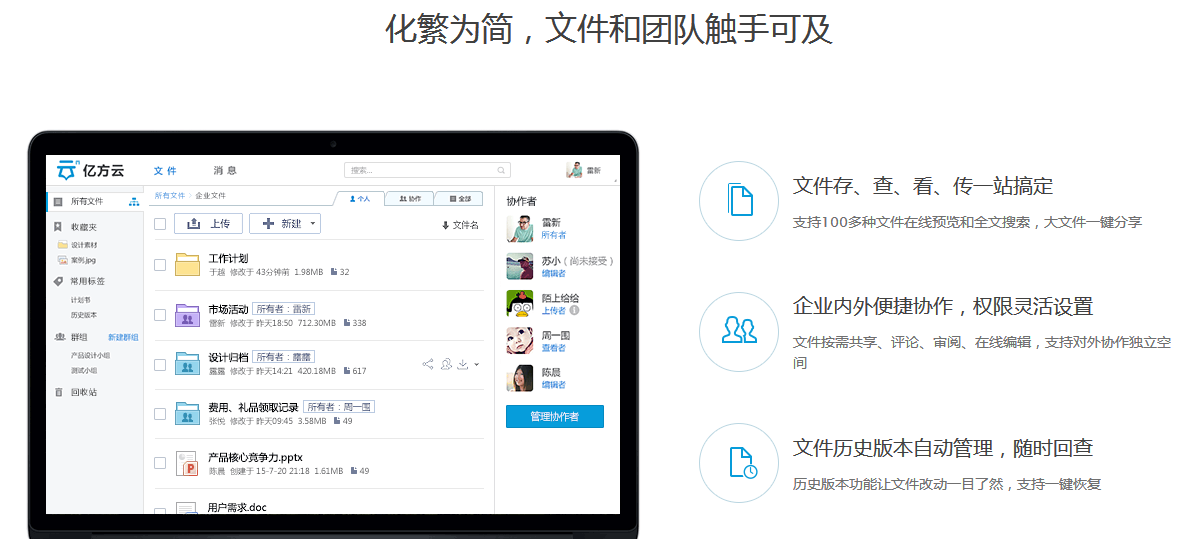Open the yellow 工作计划 folder icon
Viewport: 1196px width, 539px height.
pyautogui.click(x=187, y=264)
